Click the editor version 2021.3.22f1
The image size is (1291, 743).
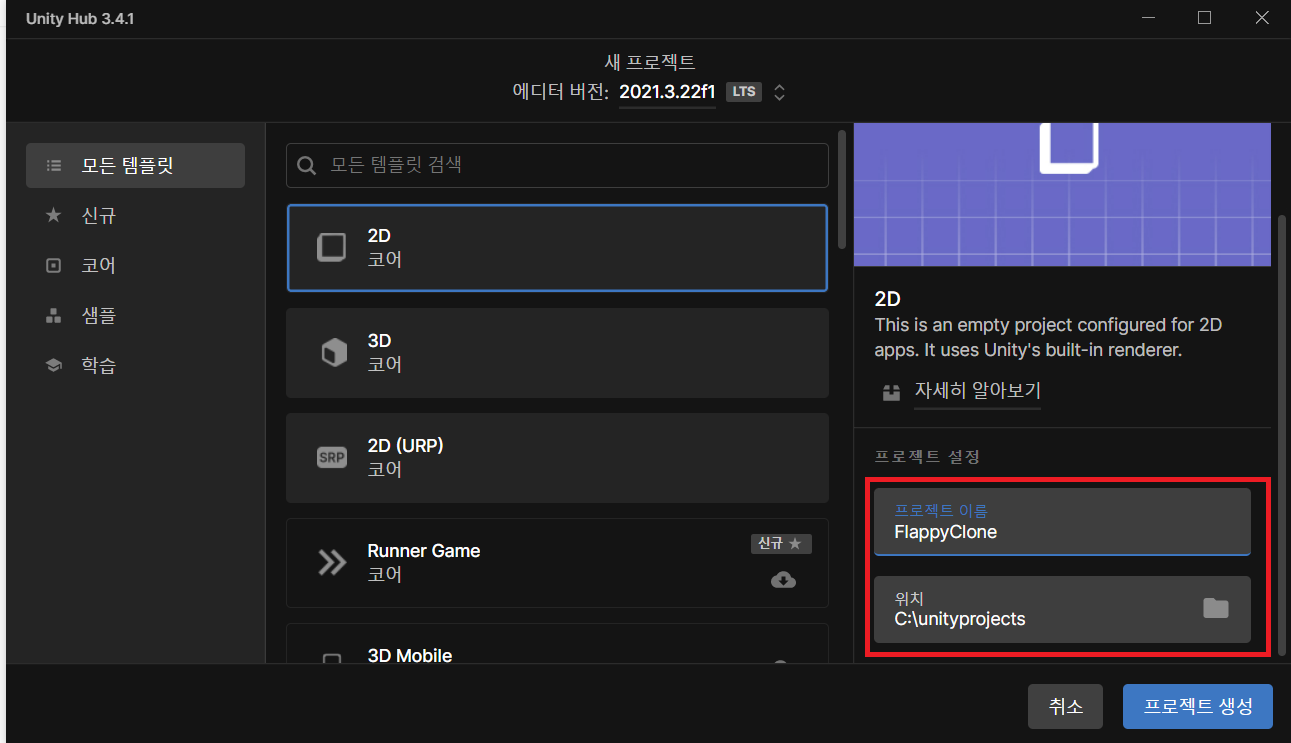[x=667, y=92]
